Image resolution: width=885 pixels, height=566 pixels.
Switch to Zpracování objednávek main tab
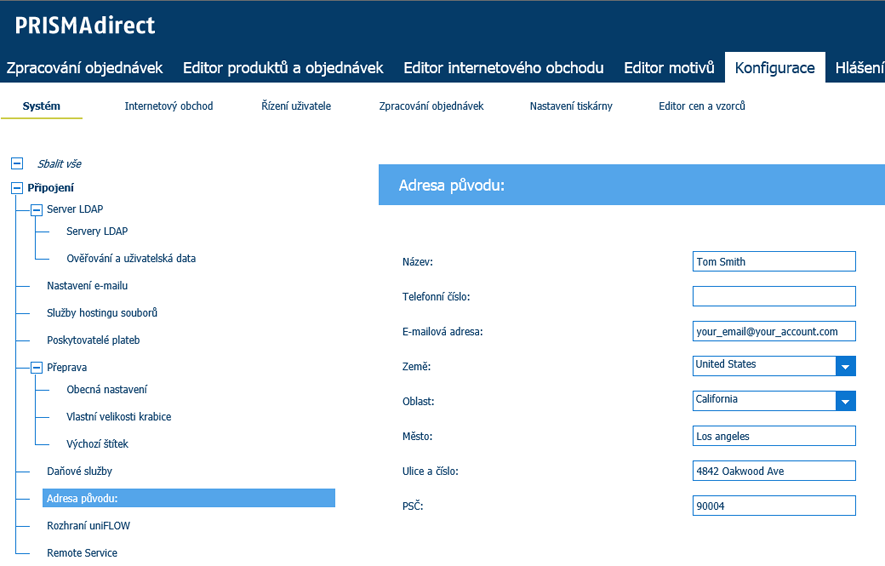click(84, 68)
